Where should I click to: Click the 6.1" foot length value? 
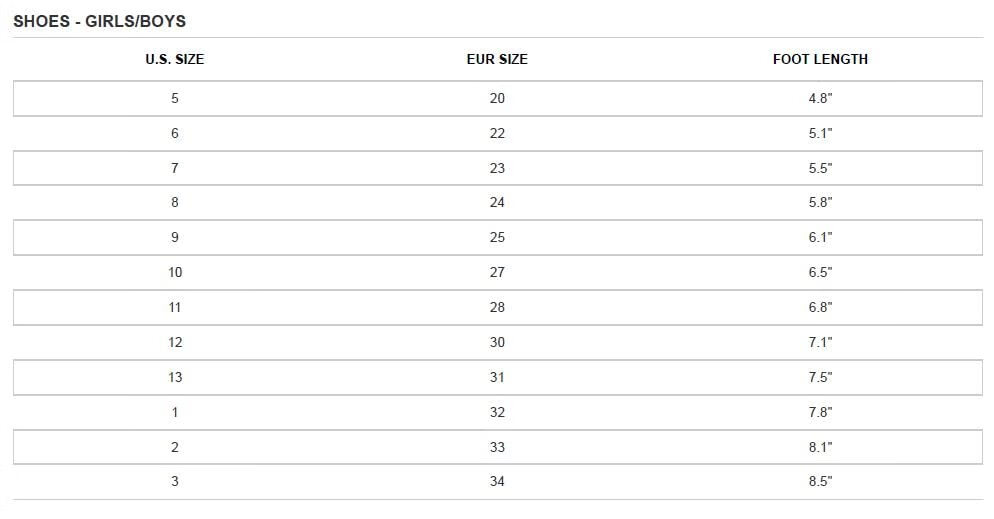point(820,237)
